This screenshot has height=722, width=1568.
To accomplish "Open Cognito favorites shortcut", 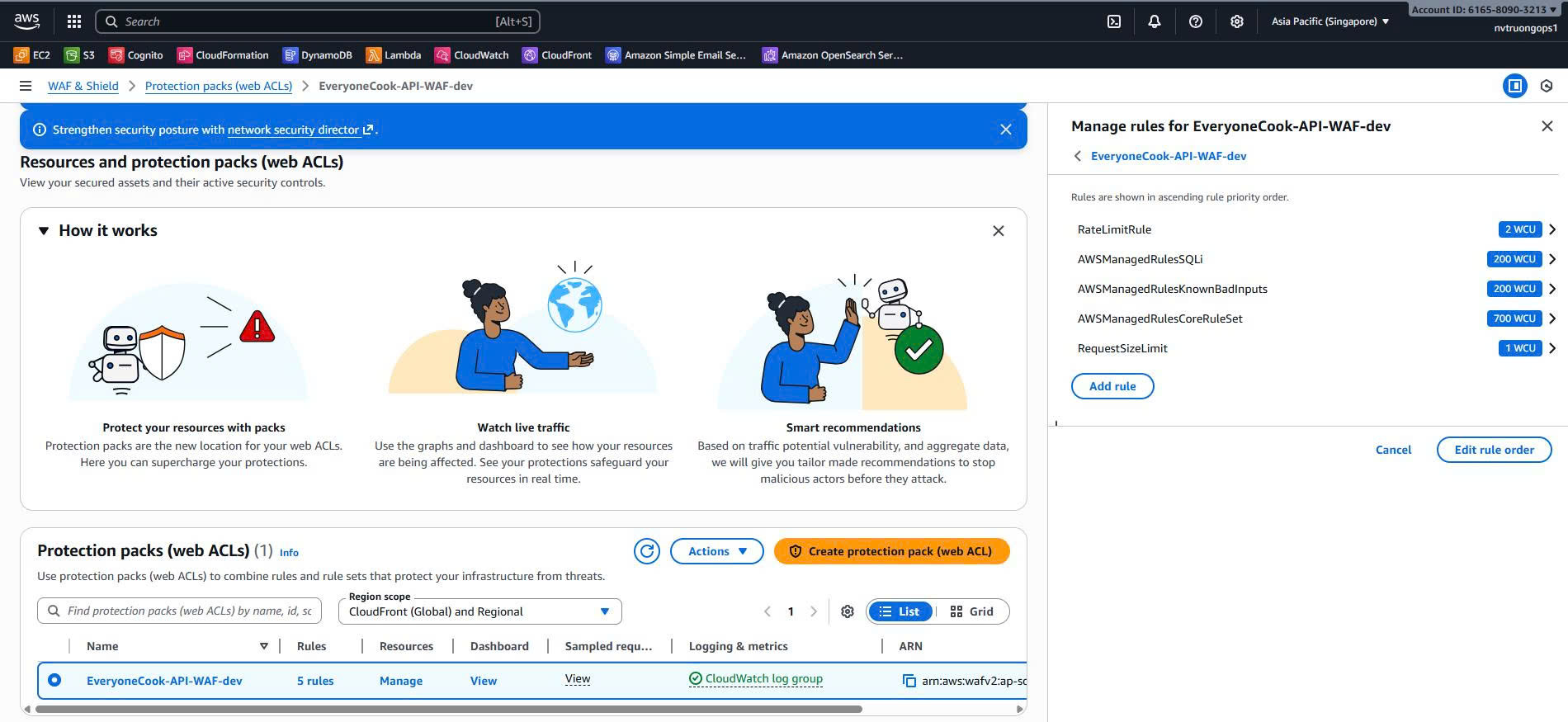I will point(136,55).
